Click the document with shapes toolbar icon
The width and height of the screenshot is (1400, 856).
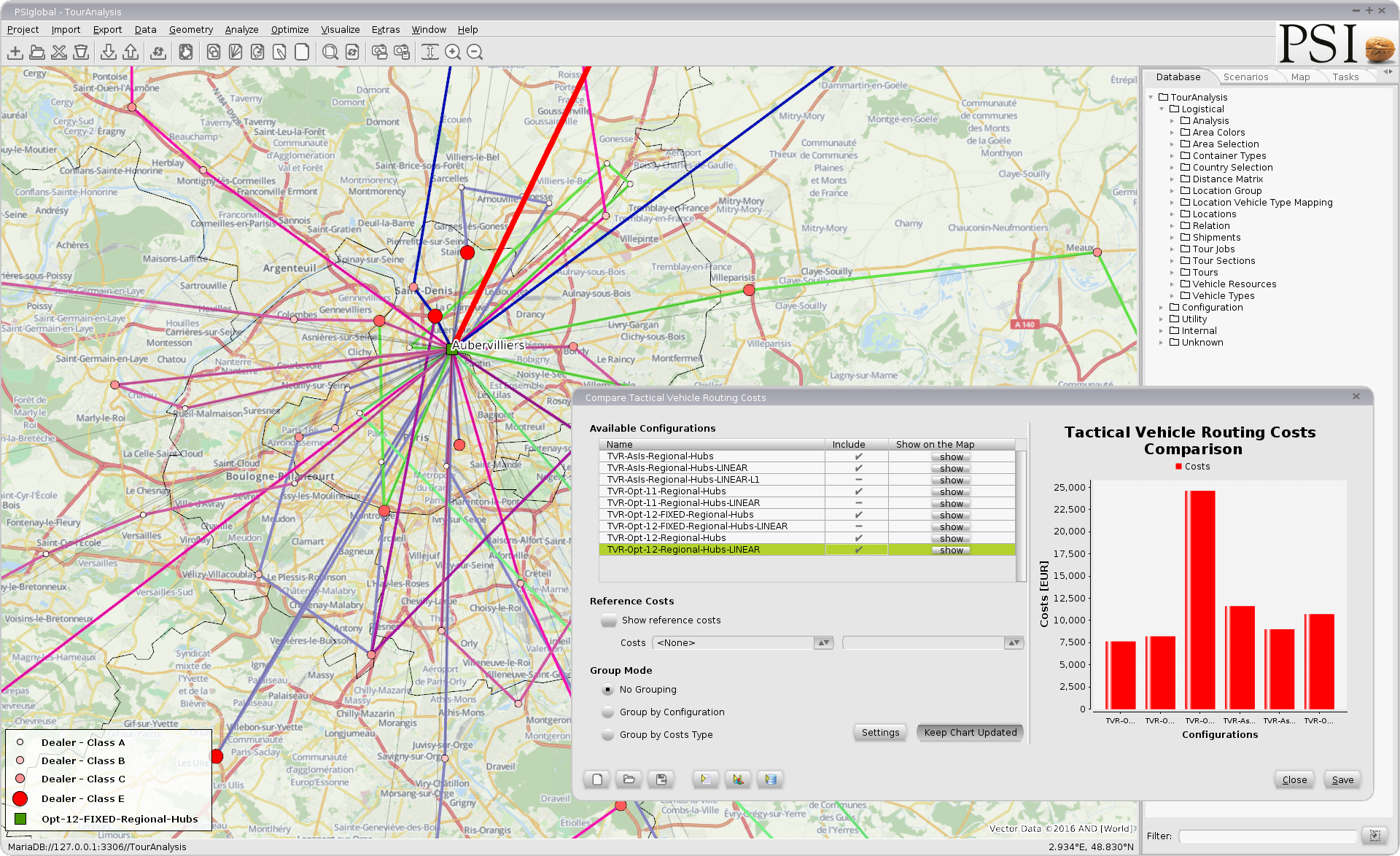214,52
